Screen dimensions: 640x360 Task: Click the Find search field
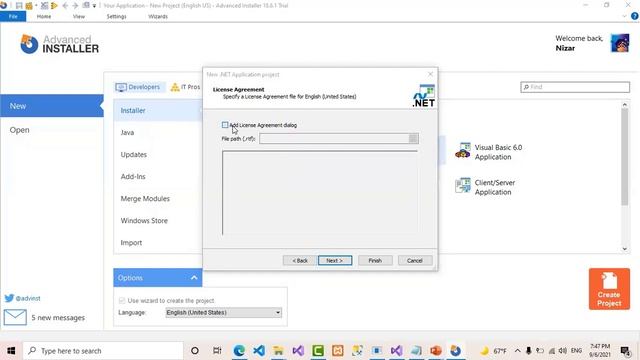point(575,87)
